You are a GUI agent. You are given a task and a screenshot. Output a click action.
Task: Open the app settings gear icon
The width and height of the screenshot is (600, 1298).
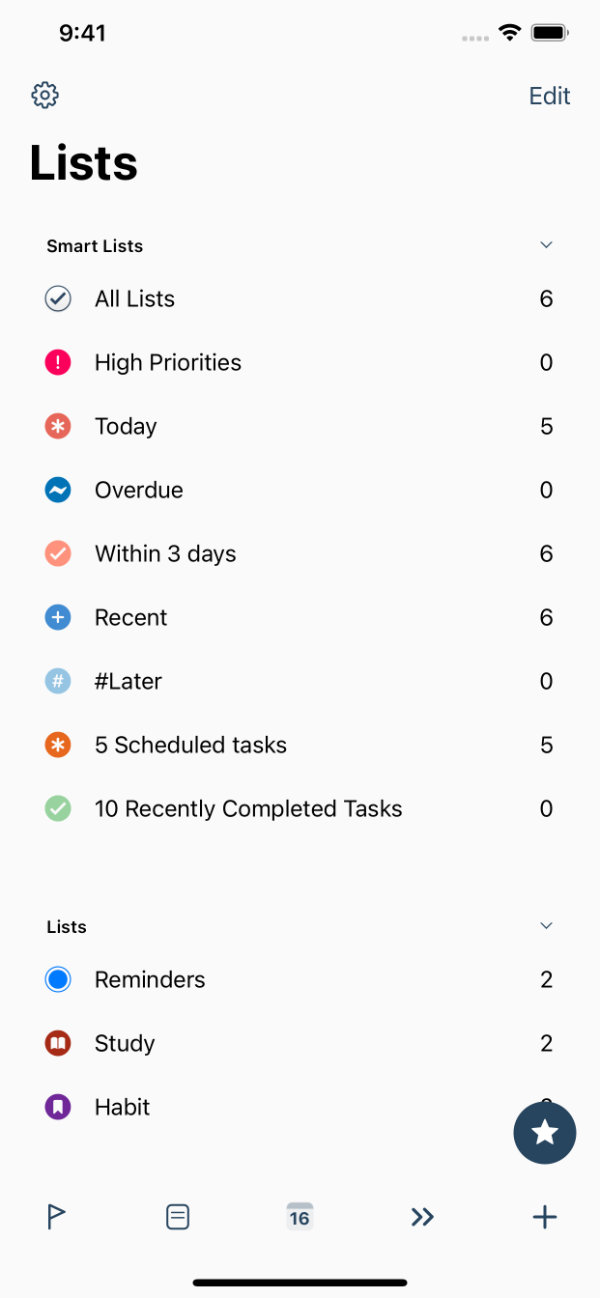click(x=44, y=95)
